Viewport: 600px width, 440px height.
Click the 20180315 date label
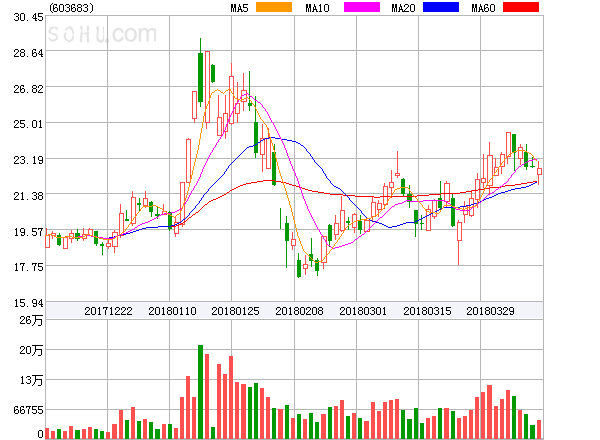pyautogui.click(x=427, y=311)
